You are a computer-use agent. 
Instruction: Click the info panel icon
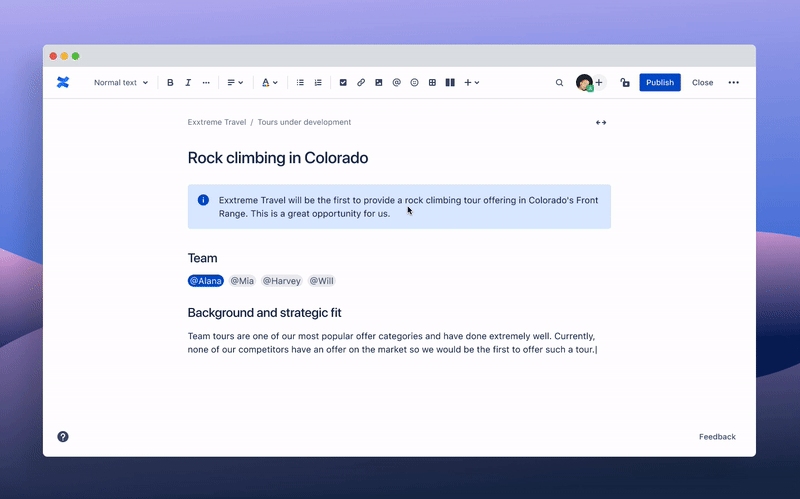(x=203, y=200)
